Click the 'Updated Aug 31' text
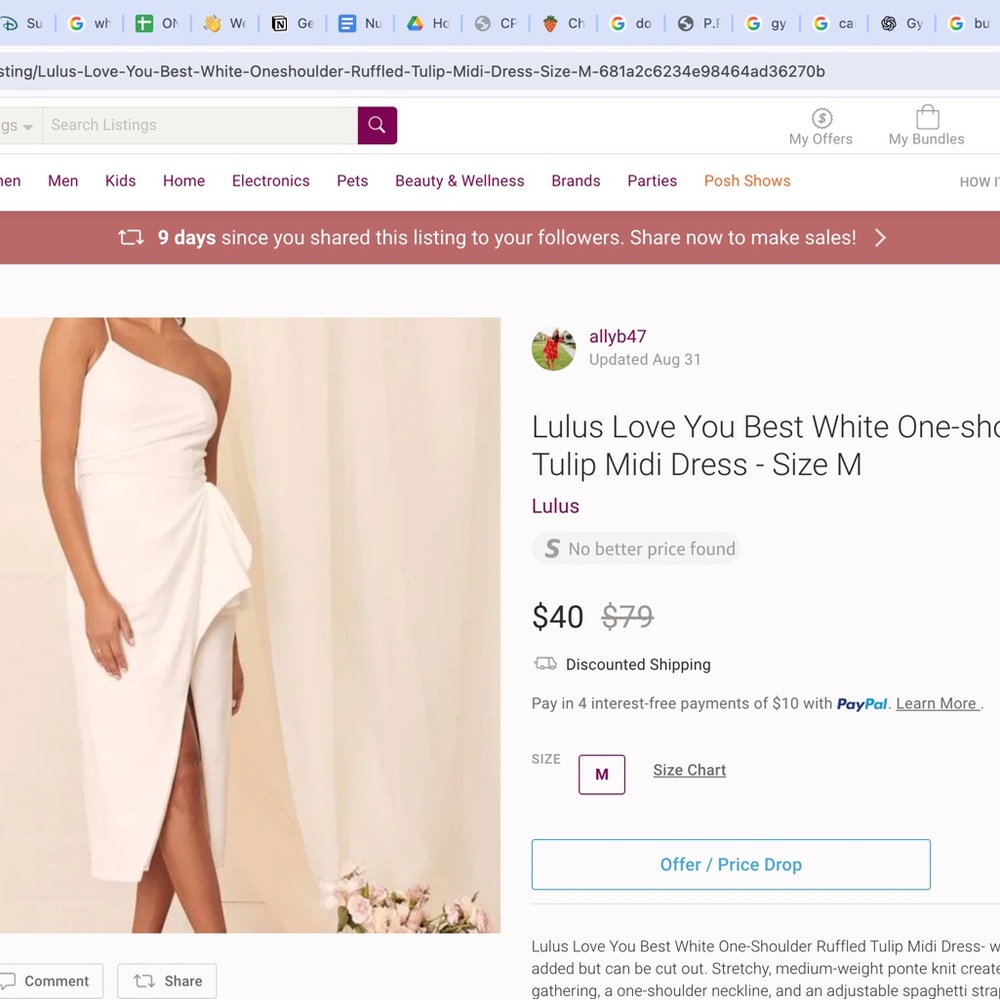This screenshot has height=1000, width=1000. 645,360
